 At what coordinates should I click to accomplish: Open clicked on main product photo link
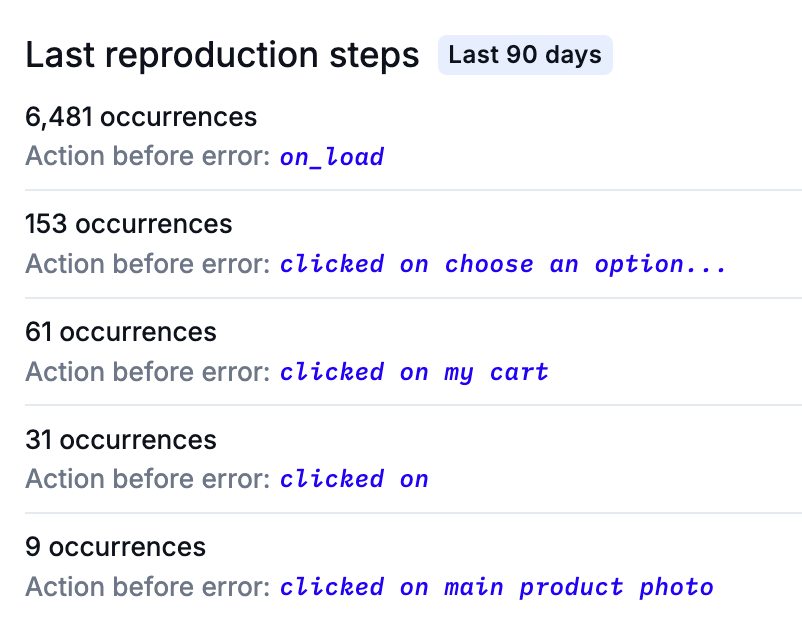(x=497, y=587)
